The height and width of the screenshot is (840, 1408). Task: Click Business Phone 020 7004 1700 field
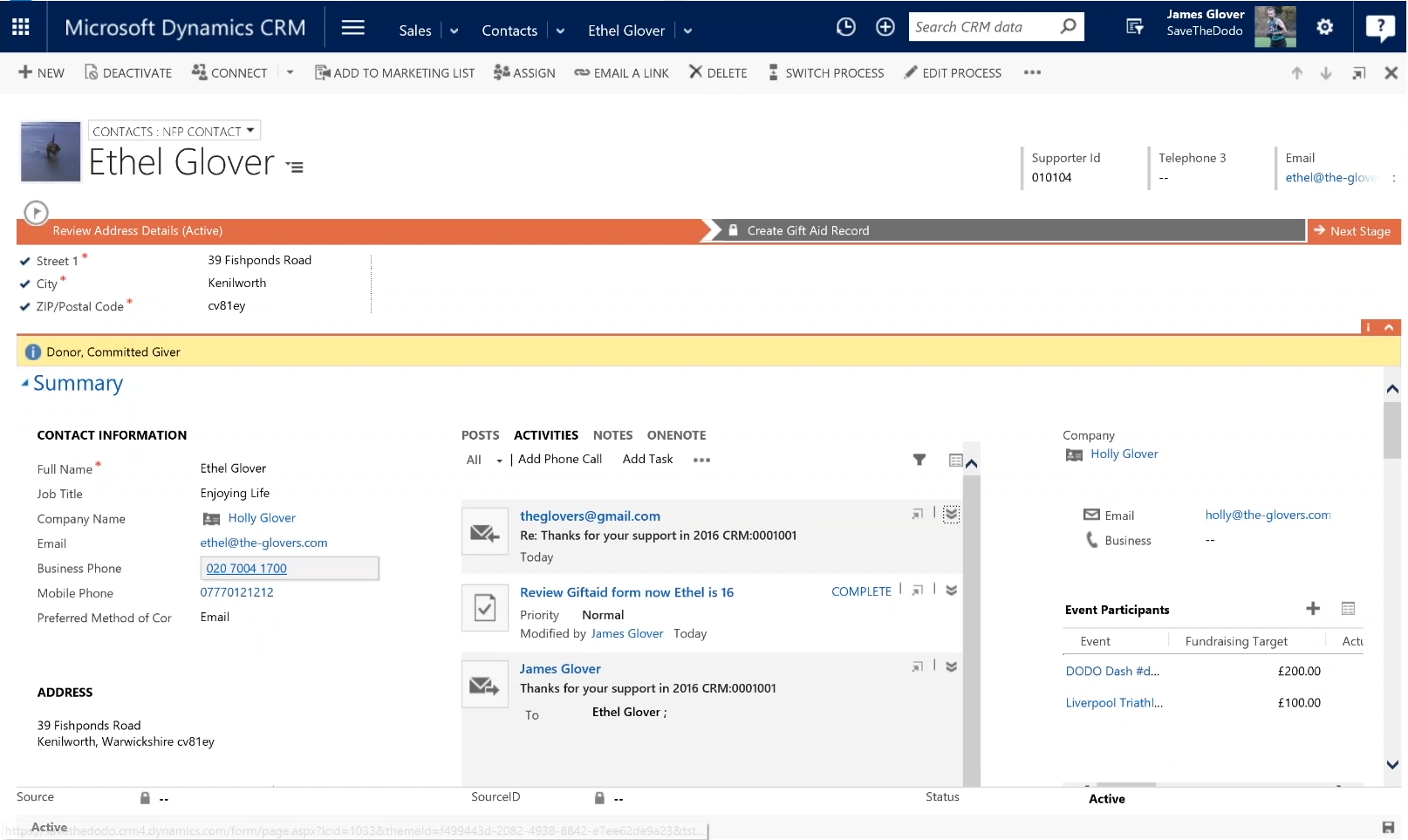coord(290,568)
